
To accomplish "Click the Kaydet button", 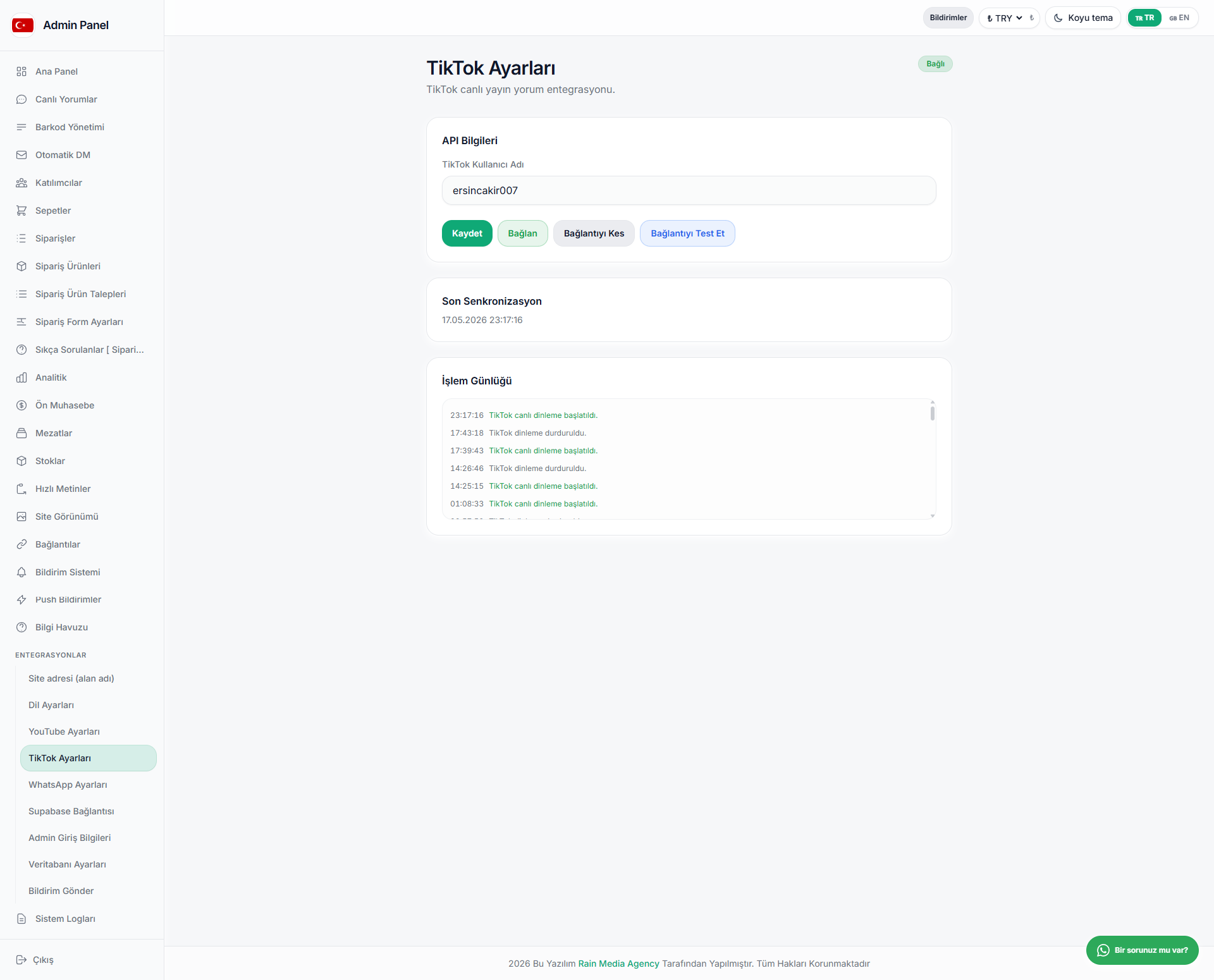I will click(x=467, y=233).
